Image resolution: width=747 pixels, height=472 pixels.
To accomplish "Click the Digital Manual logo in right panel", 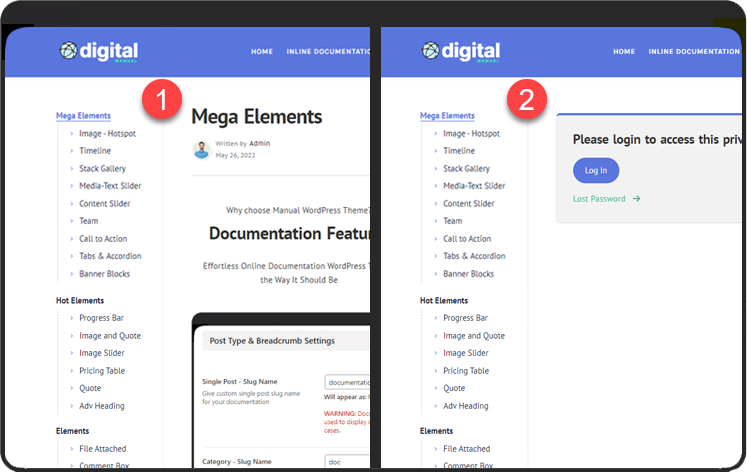I will tap(460, 51).
